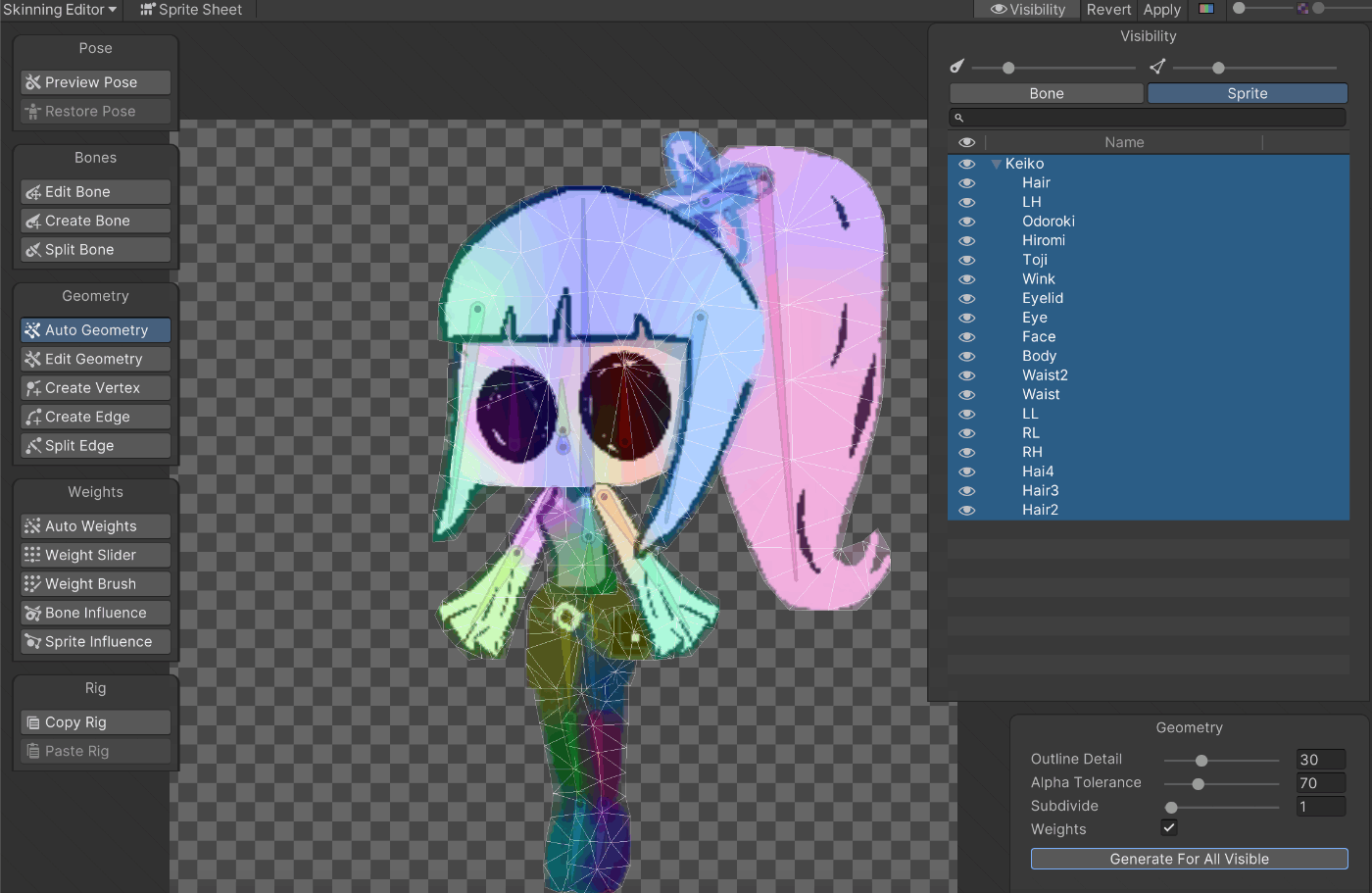Image resolution: width=1372 pixels, height=893 pixels.
Task: Toggle visibility of the Face sprite
Action: tap(967, 337)
